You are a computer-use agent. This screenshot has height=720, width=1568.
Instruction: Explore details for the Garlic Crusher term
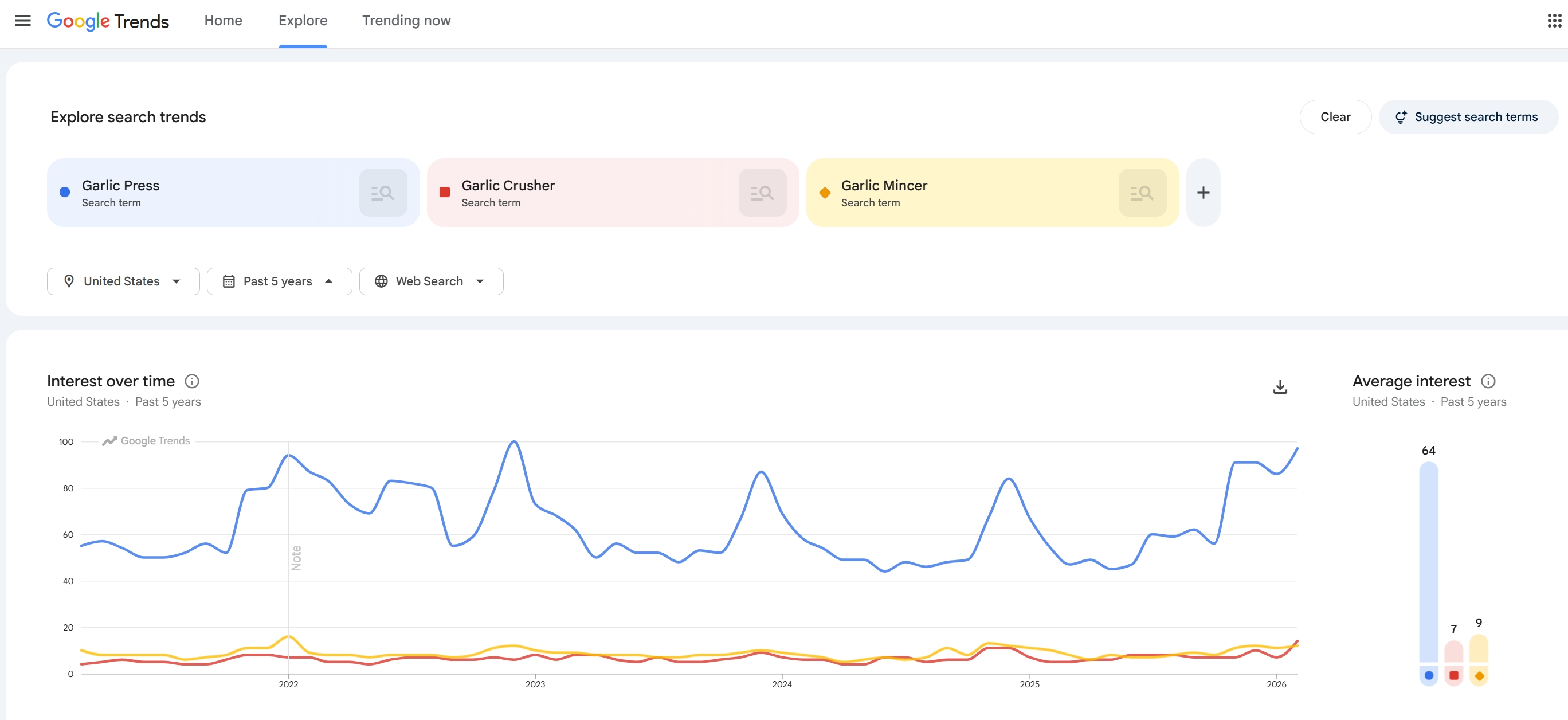762,191
